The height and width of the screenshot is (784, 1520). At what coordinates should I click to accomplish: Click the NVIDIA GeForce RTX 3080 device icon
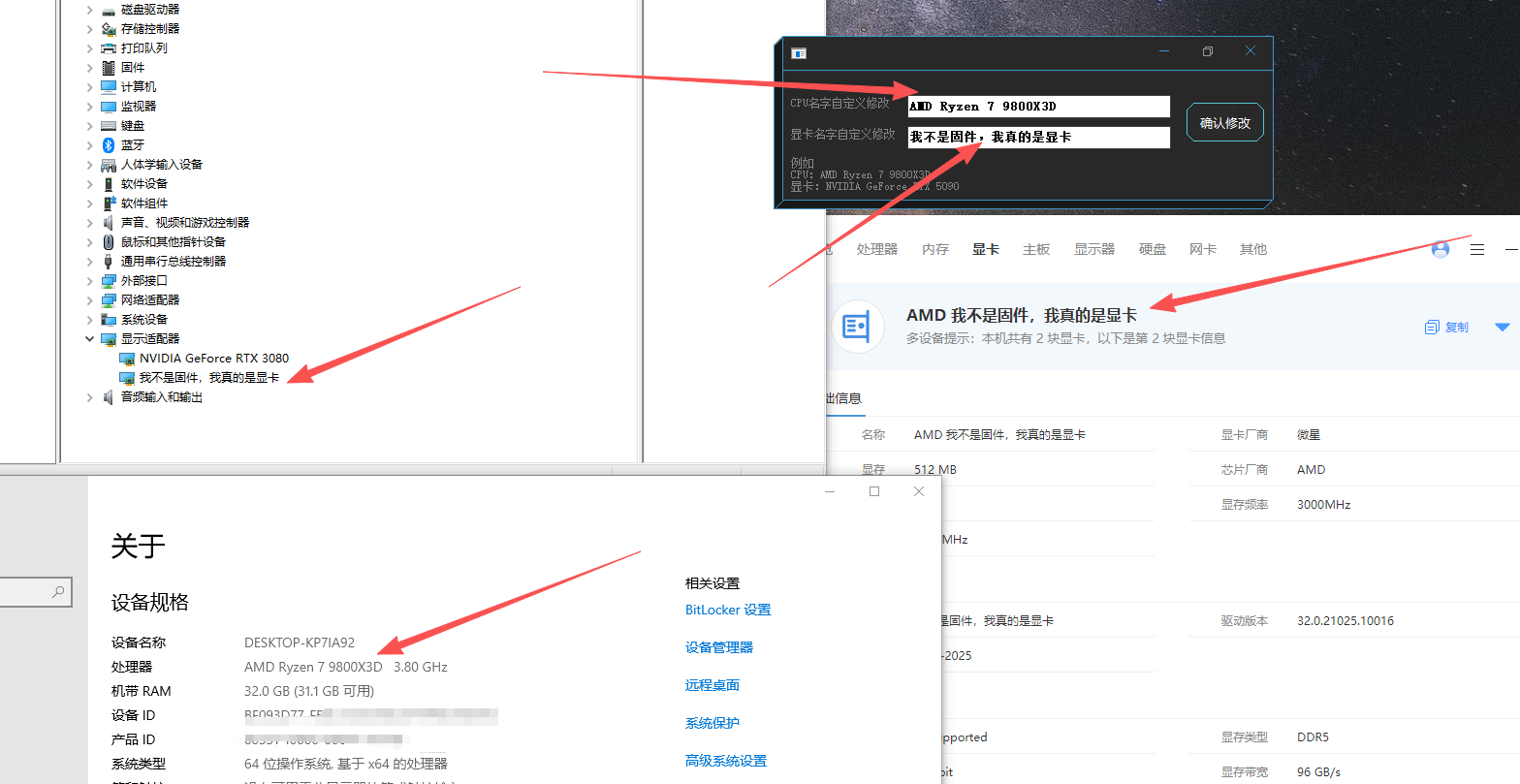point(127,359)
